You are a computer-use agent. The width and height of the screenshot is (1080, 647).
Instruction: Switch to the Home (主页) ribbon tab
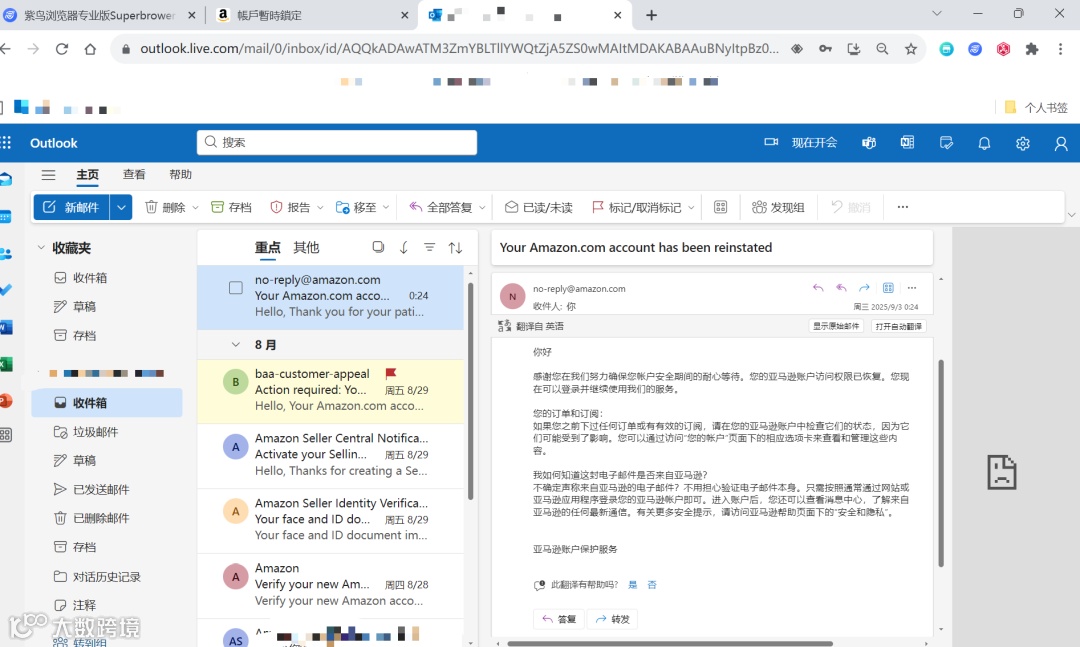[87, 175]
